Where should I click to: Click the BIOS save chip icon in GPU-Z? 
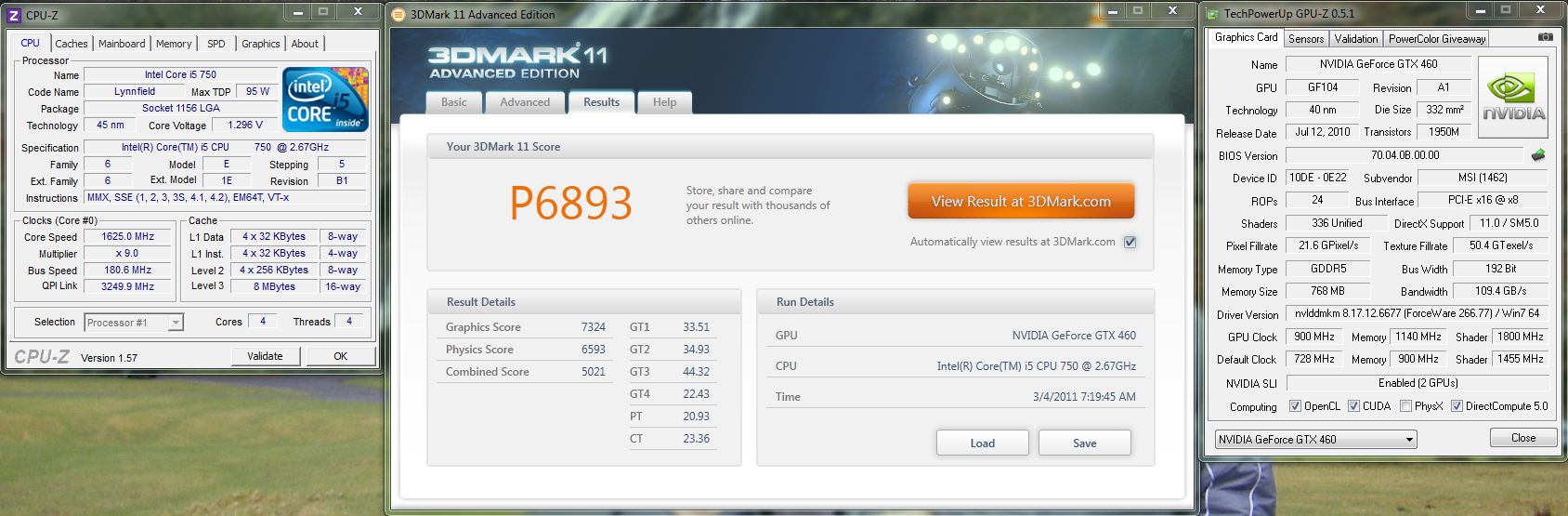[1538, 155]
